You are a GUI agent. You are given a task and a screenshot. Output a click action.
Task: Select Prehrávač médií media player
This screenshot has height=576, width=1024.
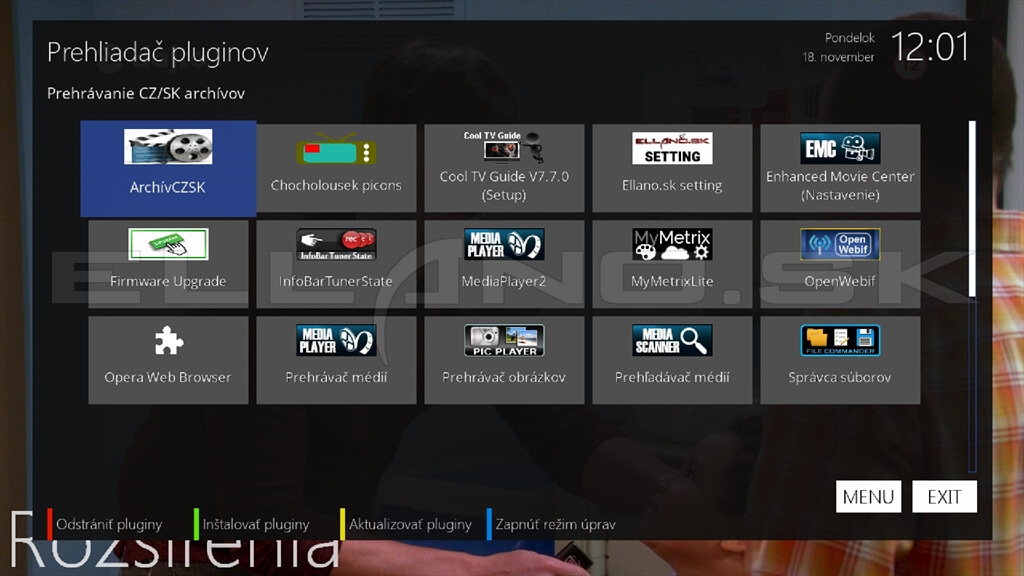pos(336,360)
